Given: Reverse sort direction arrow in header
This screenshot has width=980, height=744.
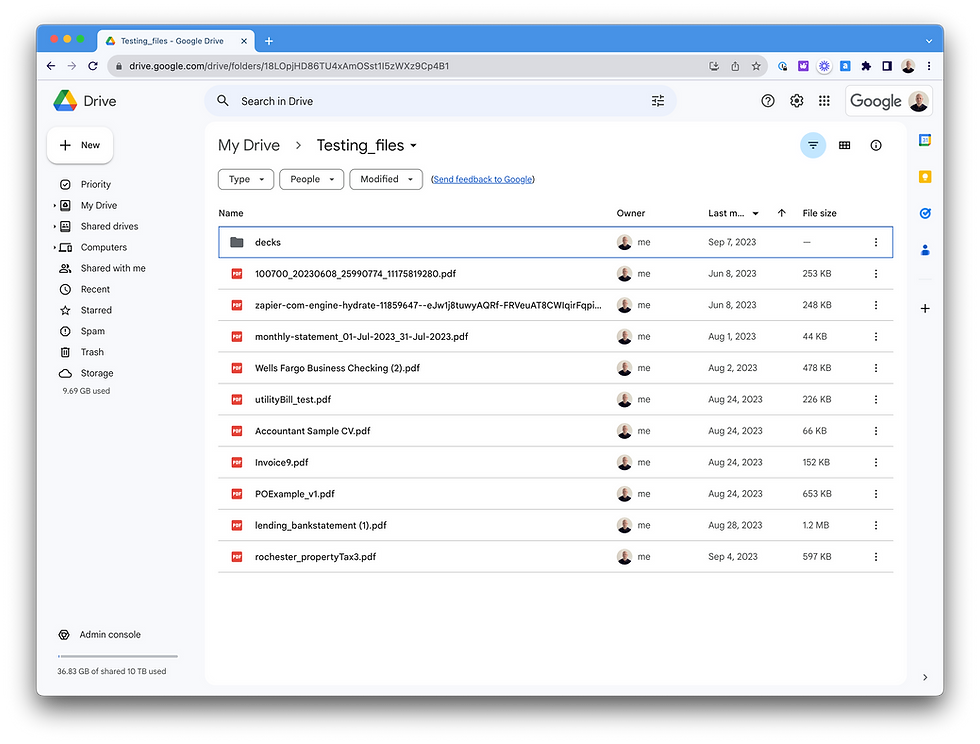Looking at the screenshot, I should pos(781,213).
